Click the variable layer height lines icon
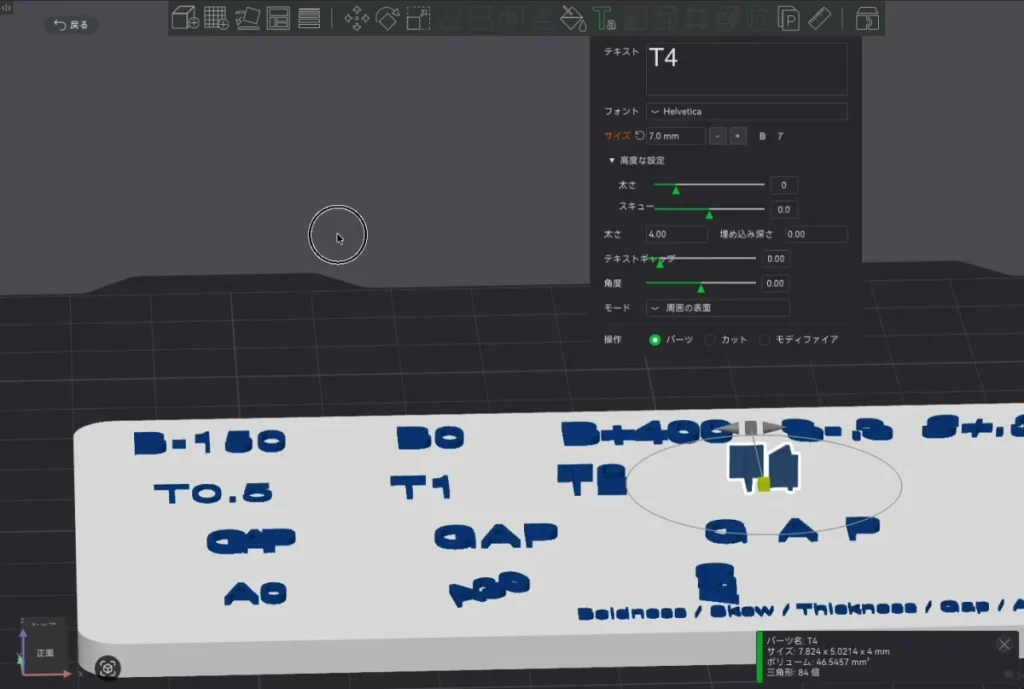Screen dimensions: 1024x689 coord(309,18)
